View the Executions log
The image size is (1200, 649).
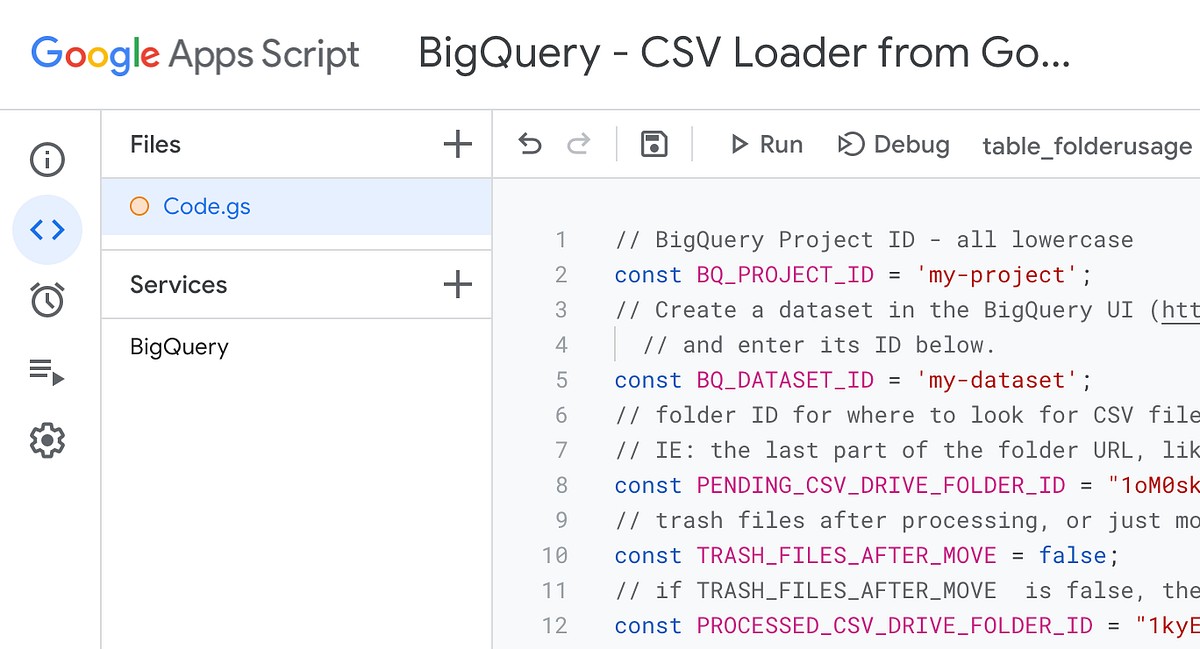click(x=47, y=369)
